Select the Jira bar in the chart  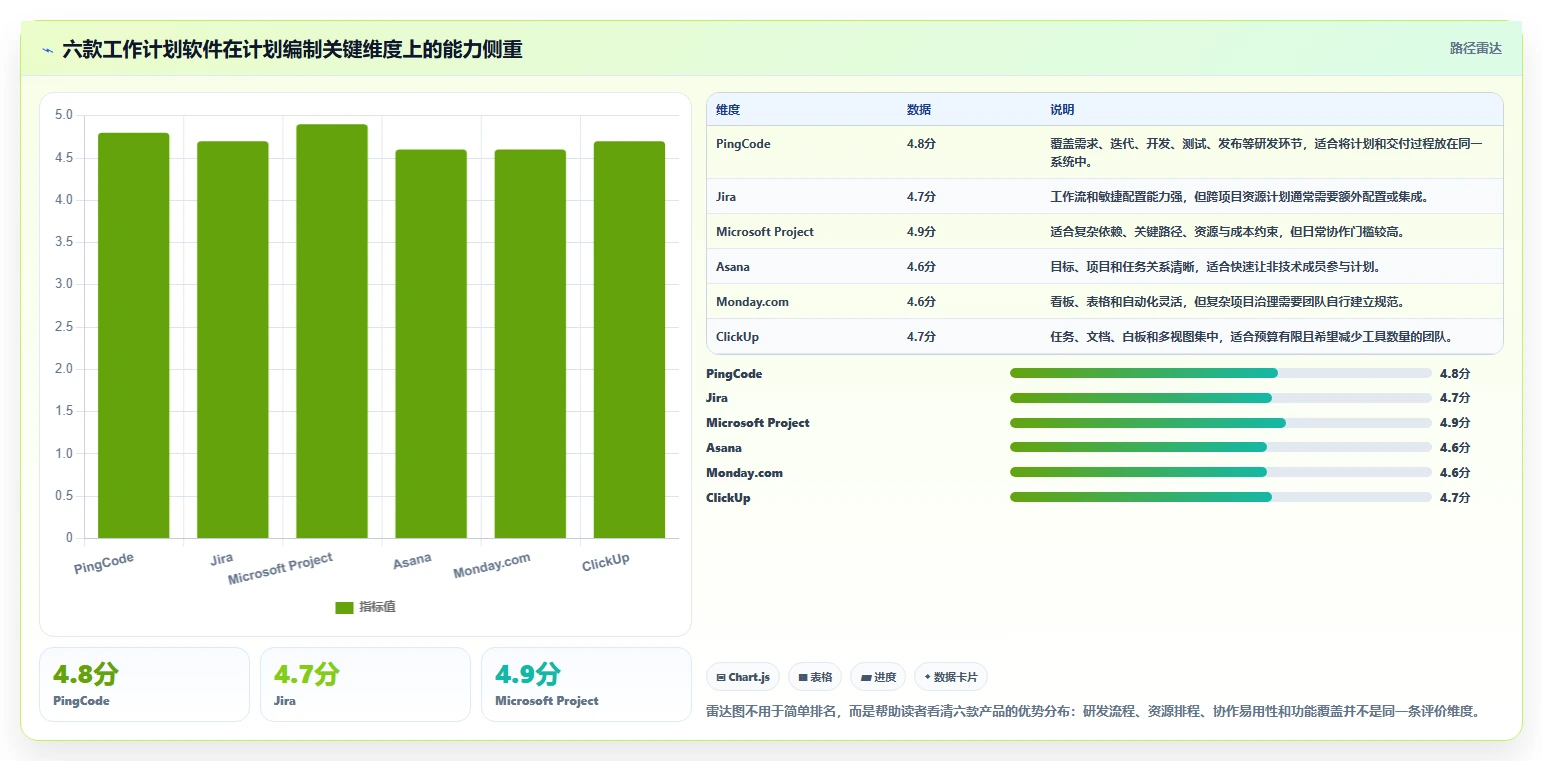tap(232, 340)
